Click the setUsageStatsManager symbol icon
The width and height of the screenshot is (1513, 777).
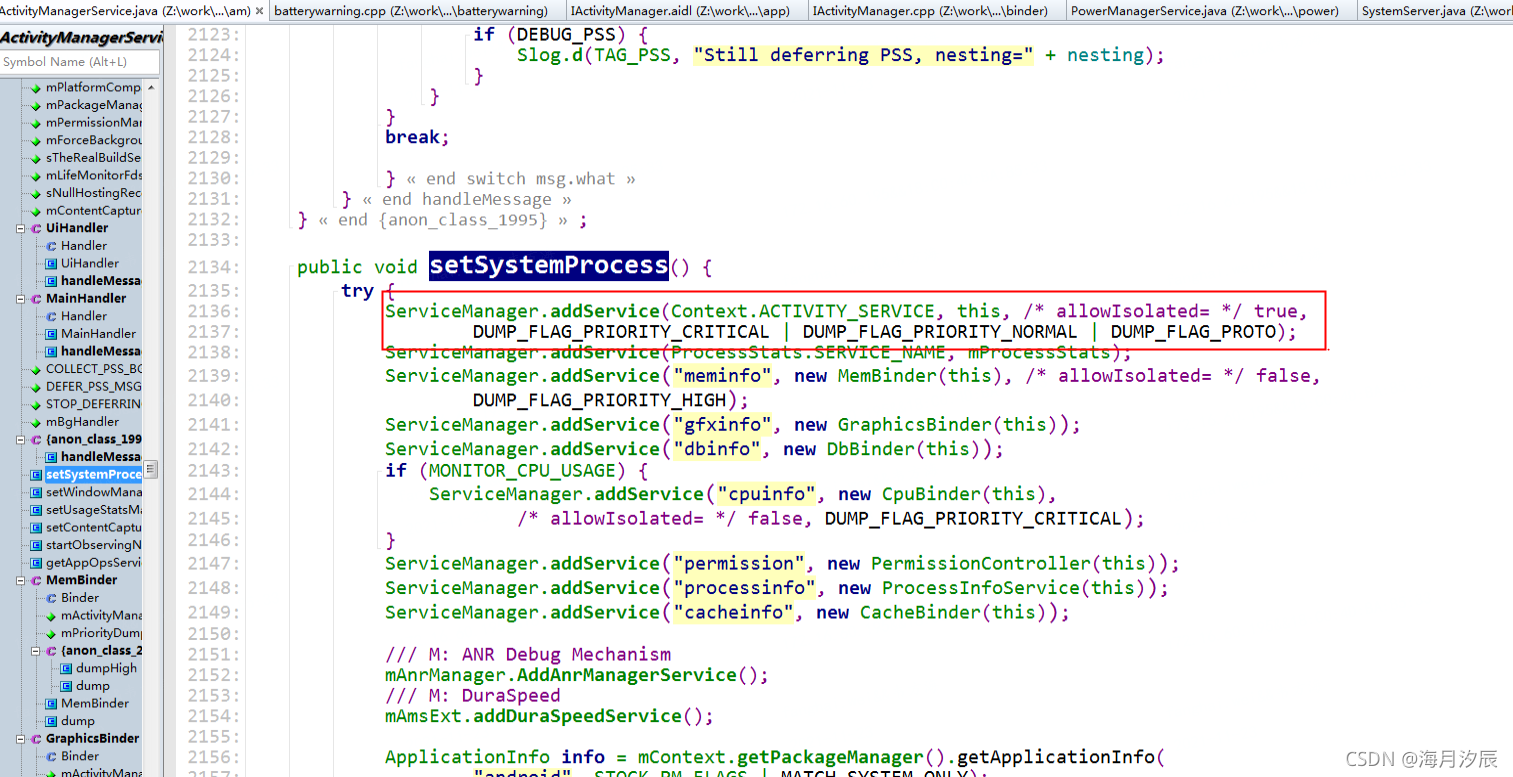click(36, 509)
